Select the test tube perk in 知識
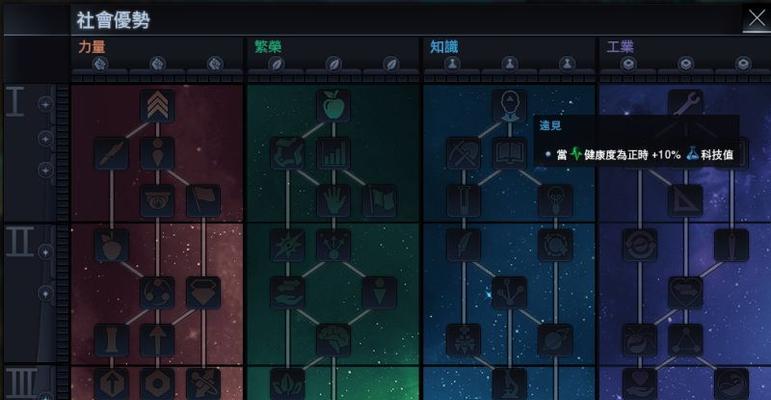The image size is (771, 400). click(464, 201)
